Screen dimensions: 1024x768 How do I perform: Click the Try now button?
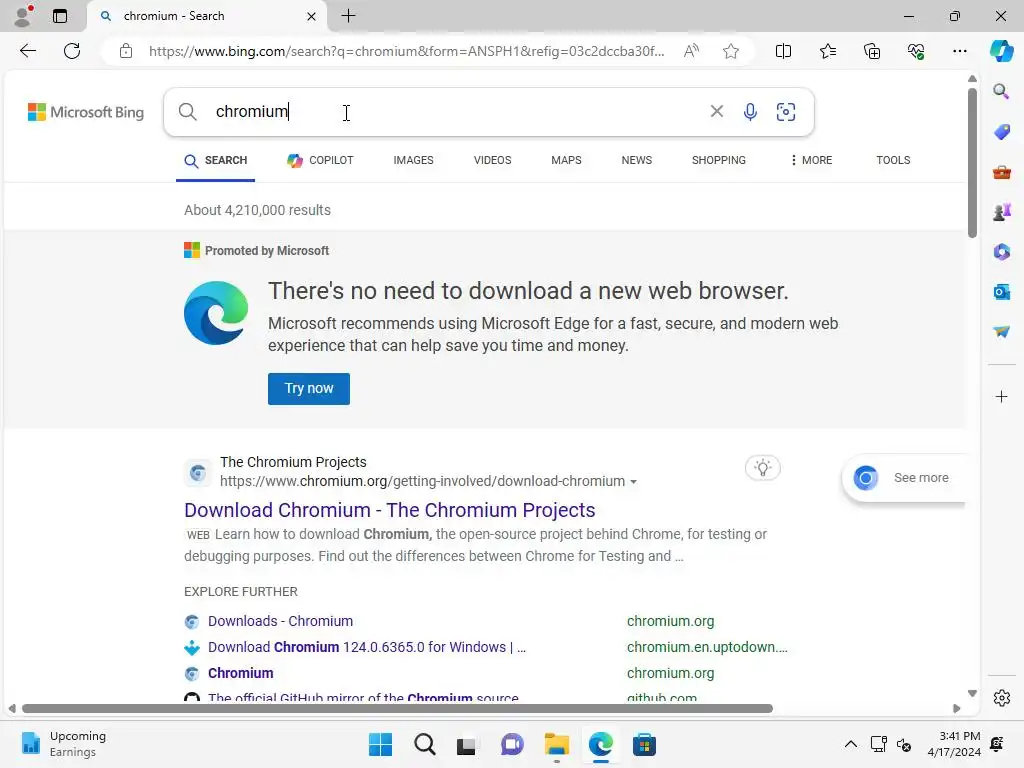(309, 389)
